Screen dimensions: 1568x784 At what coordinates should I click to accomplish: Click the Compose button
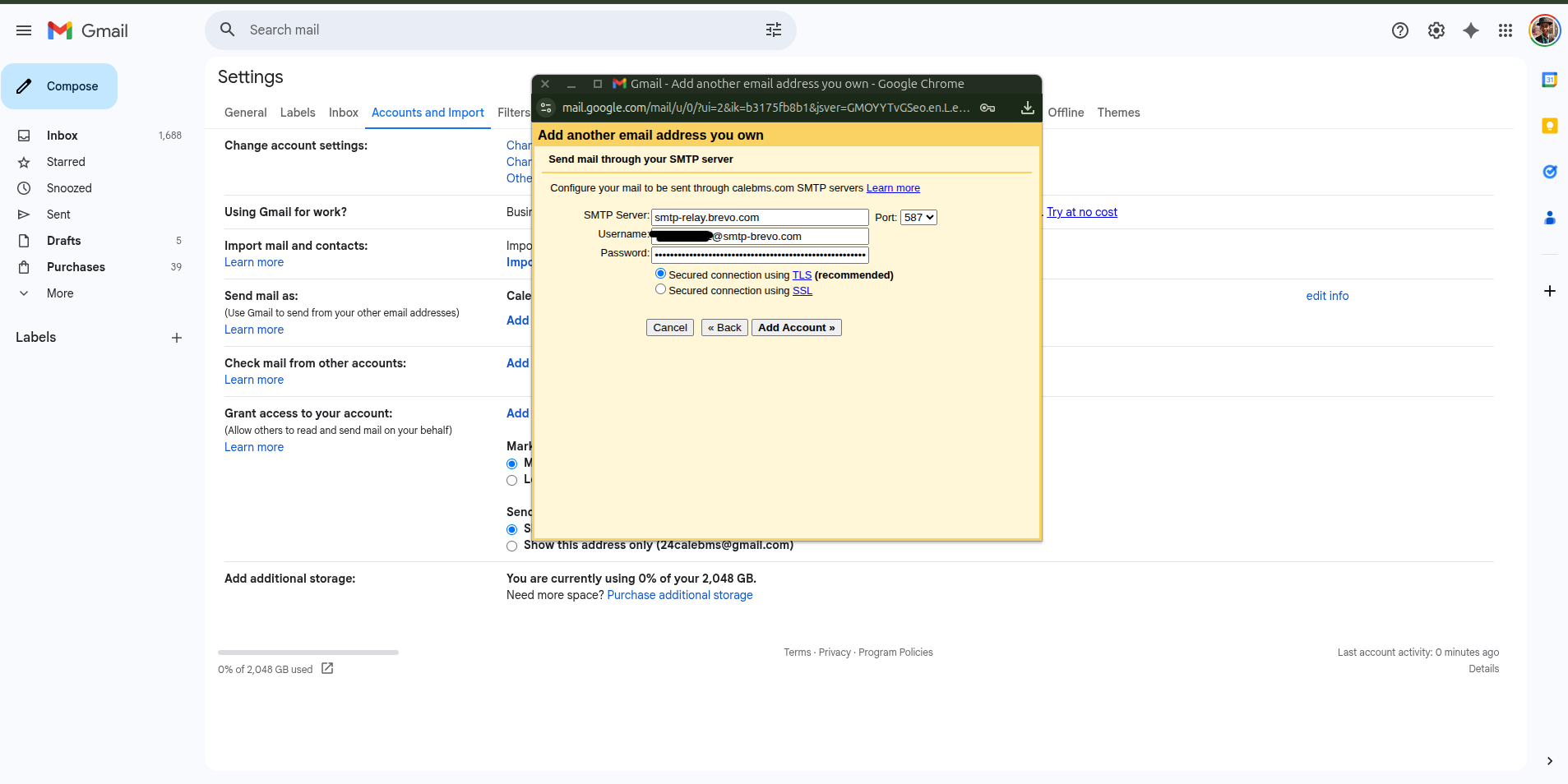pos(59,86)
